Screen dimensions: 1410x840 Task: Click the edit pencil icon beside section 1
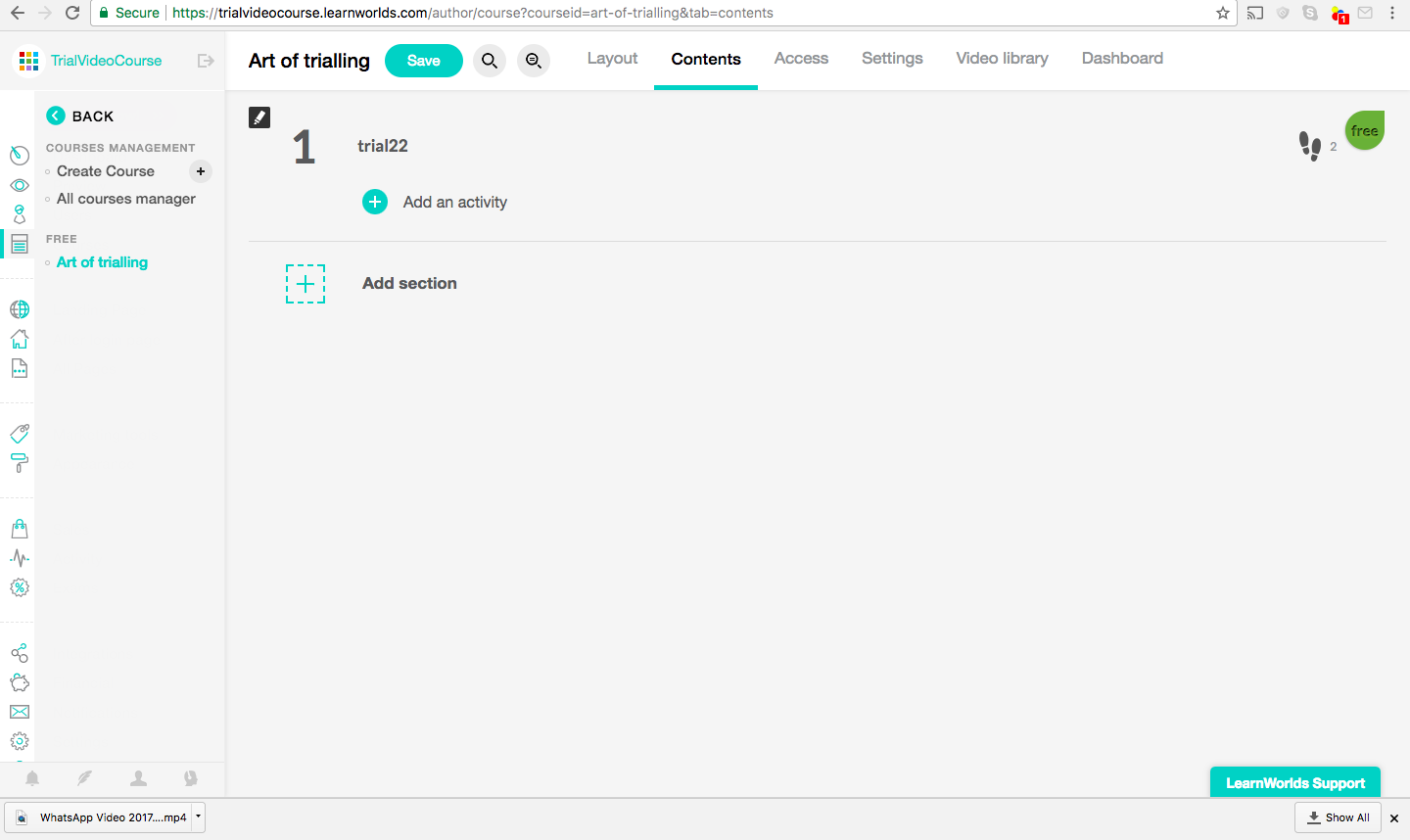(x=259, y=117)
